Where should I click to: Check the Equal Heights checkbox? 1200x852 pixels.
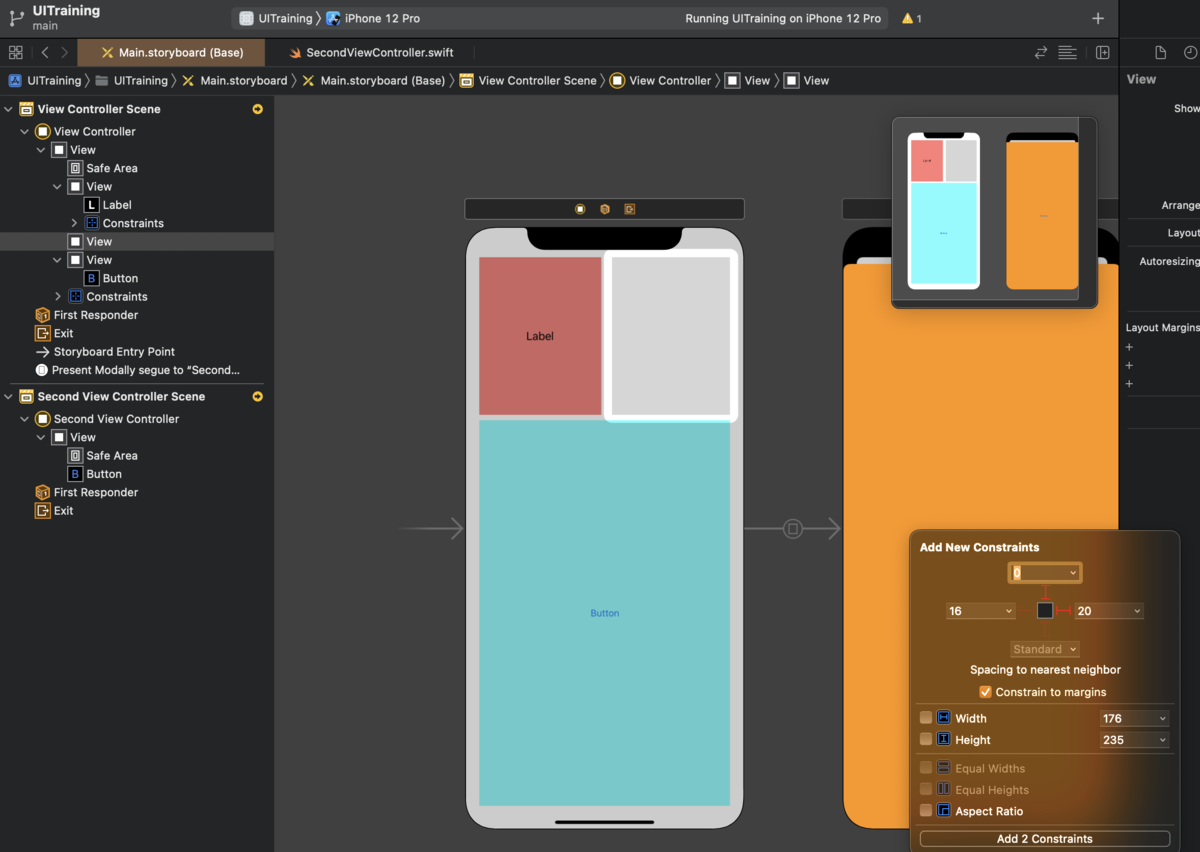pyautogui.click(x=926, y=789)
